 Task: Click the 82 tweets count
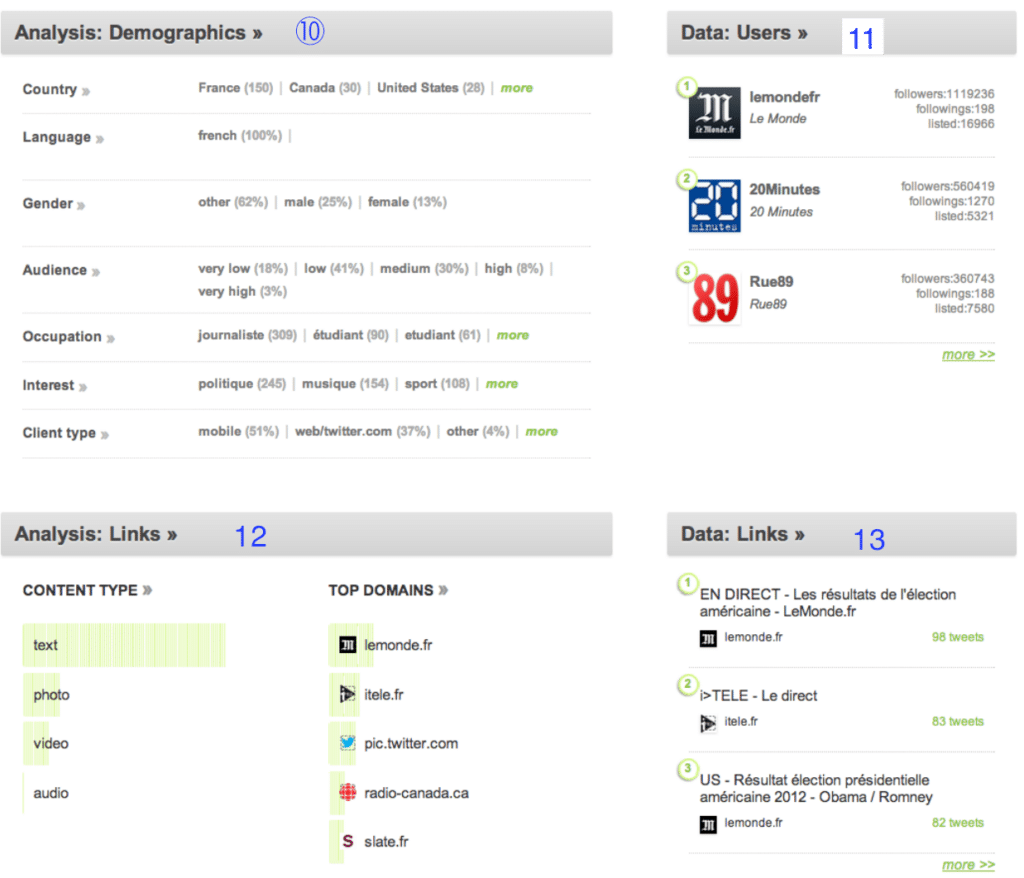point(957,822)
